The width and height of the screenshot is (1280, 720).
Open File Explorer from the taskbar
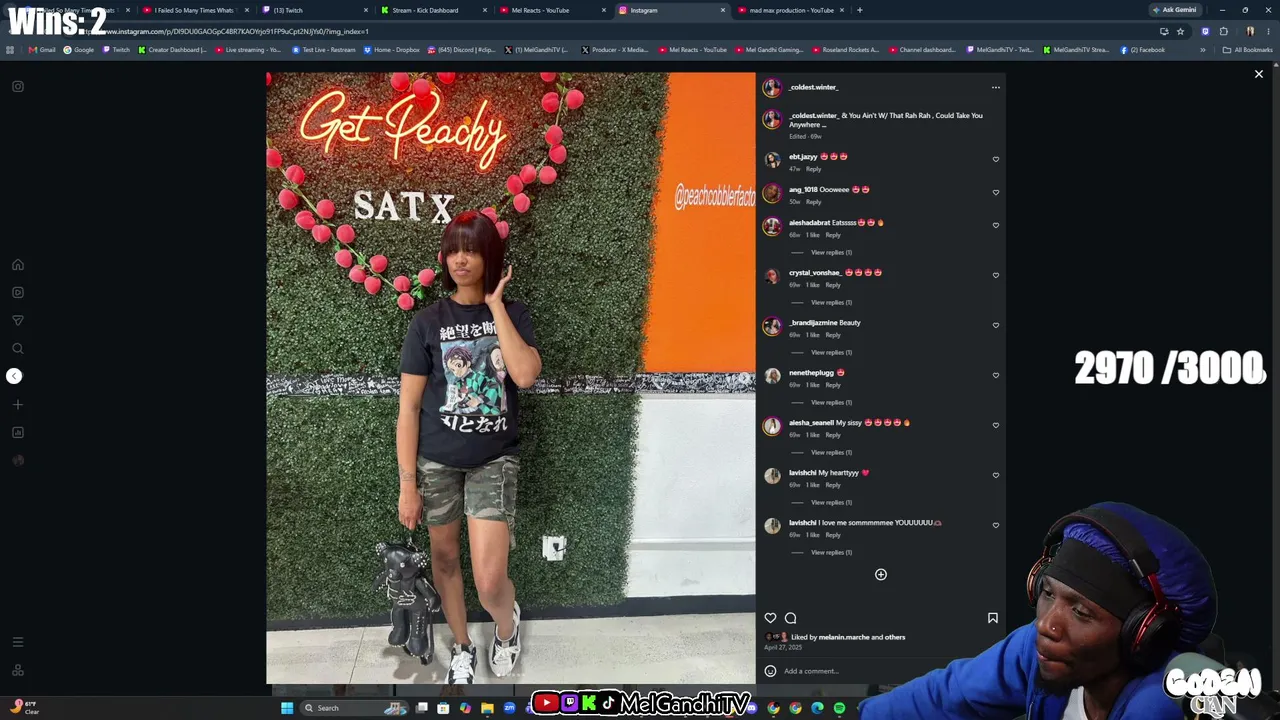click(487, 708)
